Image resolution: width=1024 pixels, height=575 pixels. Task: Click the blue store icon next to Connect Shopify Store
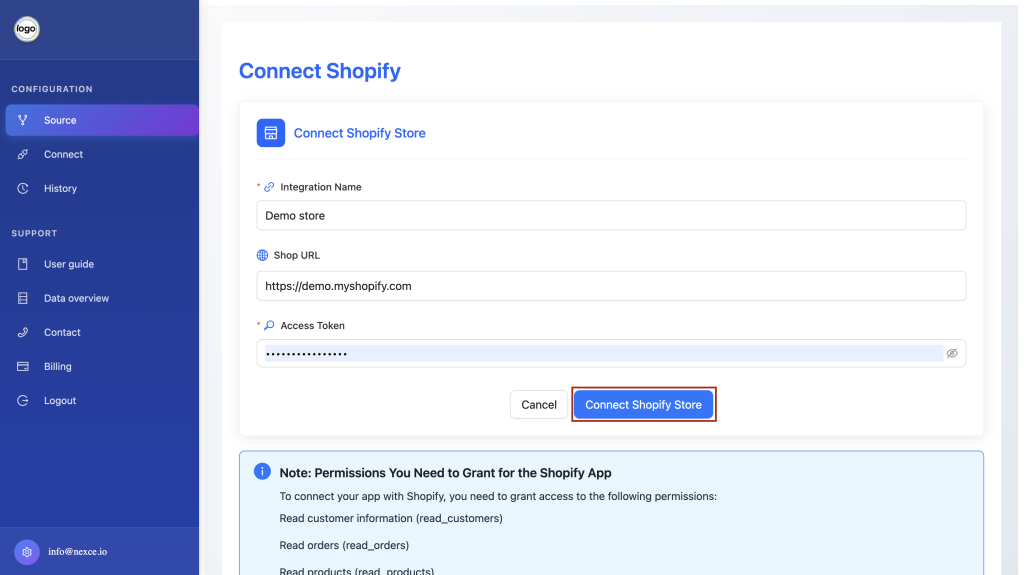[270, 133]
